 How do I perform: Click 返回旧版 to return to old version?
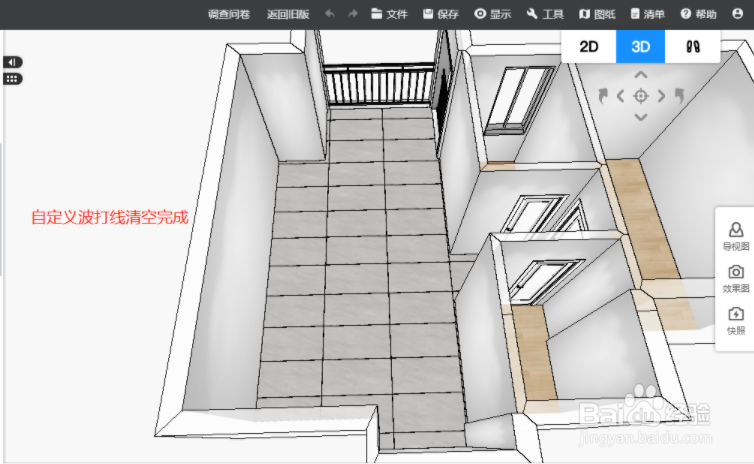[288, 14]
